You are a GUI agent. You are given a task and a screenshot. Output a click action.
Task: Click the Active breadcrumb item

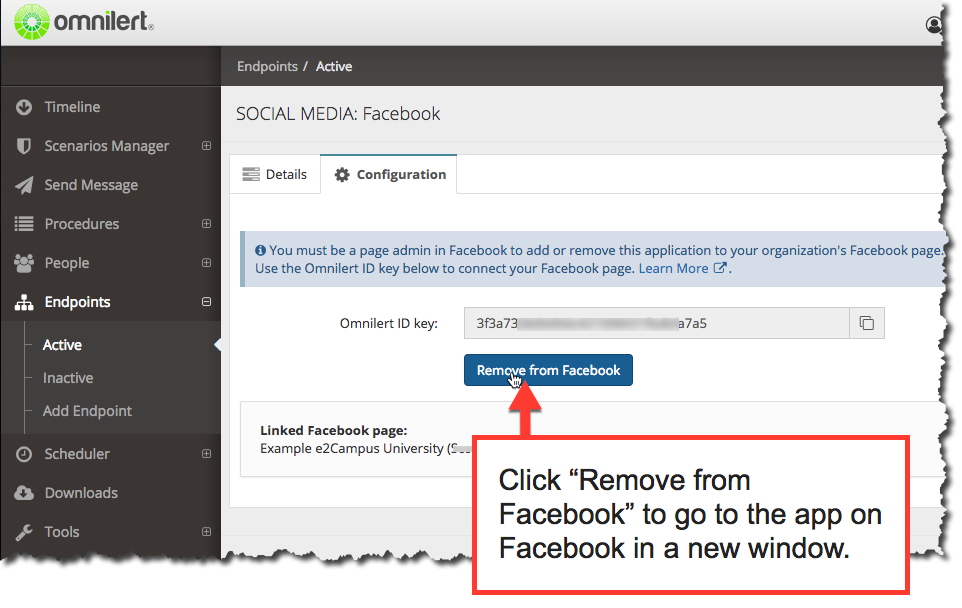(x=334, y=66)
